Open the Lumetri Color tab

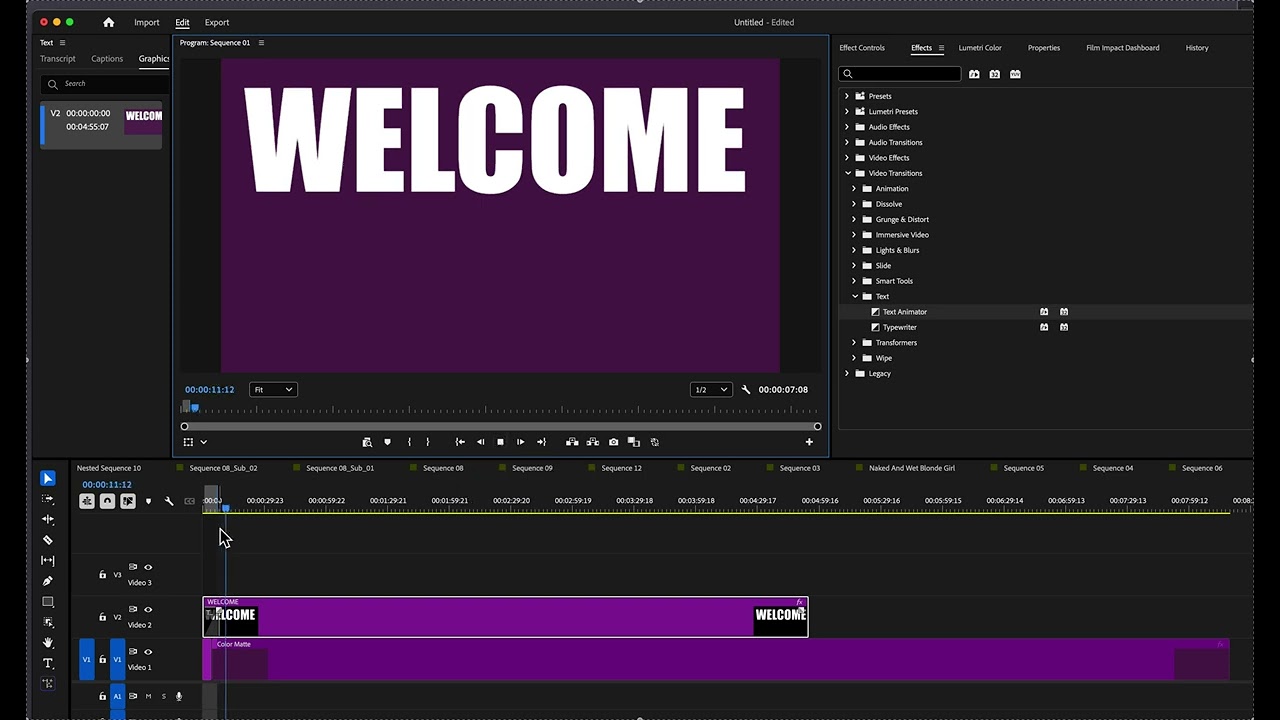pos(980,48)
